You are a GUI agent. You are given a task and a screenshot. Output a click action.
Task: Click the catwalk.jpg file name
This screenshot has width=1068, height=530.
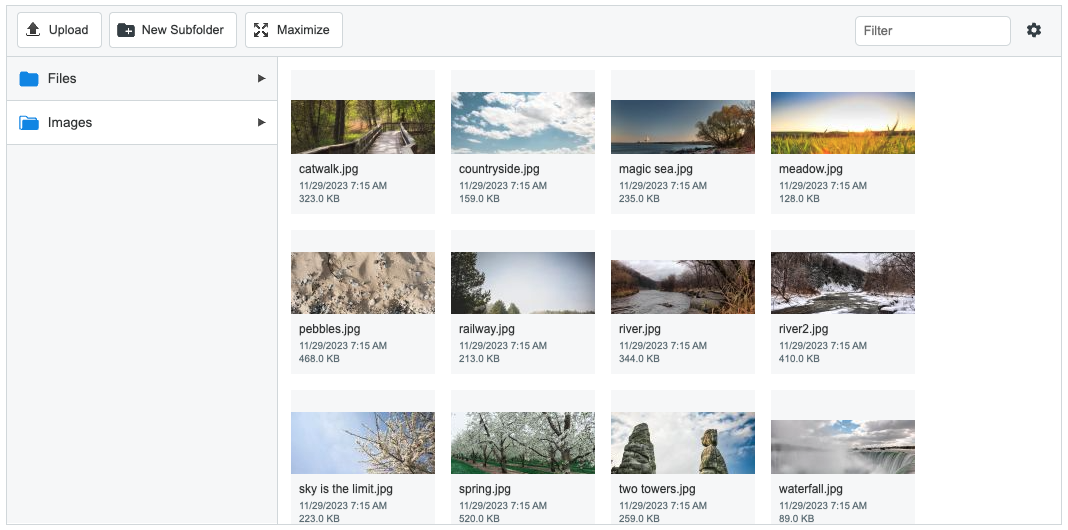point(328,169)
